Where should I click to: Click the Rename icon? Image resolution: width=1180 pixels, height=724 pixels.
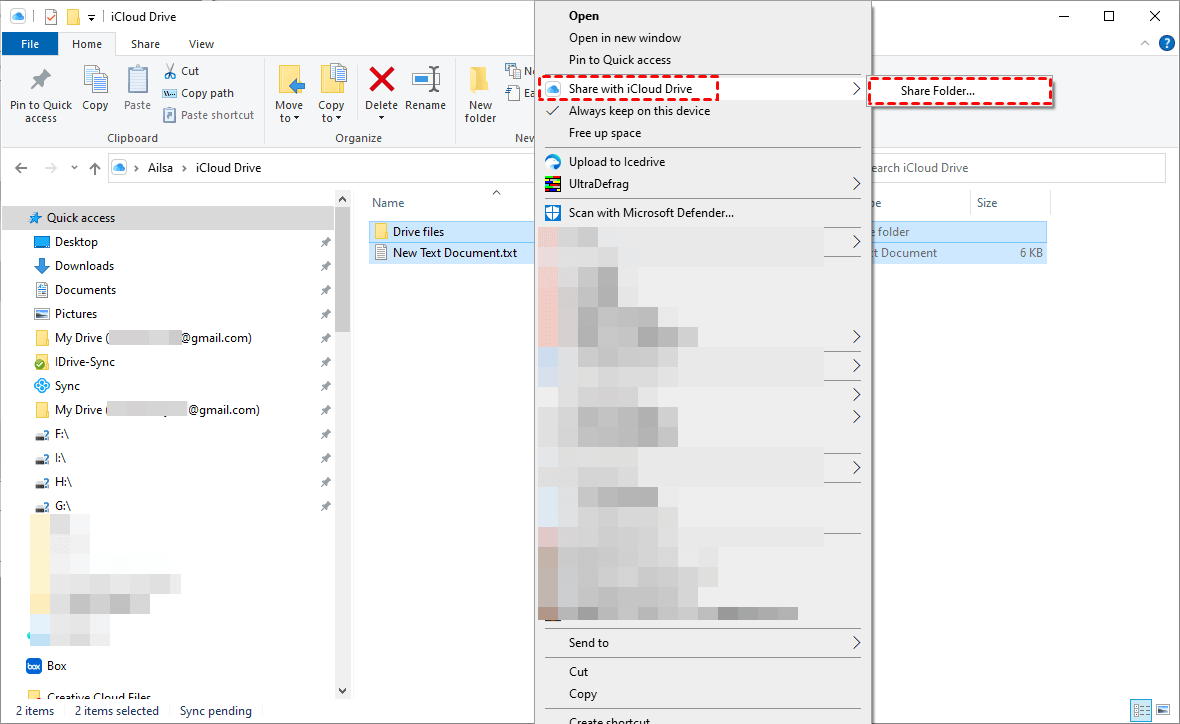426,79
